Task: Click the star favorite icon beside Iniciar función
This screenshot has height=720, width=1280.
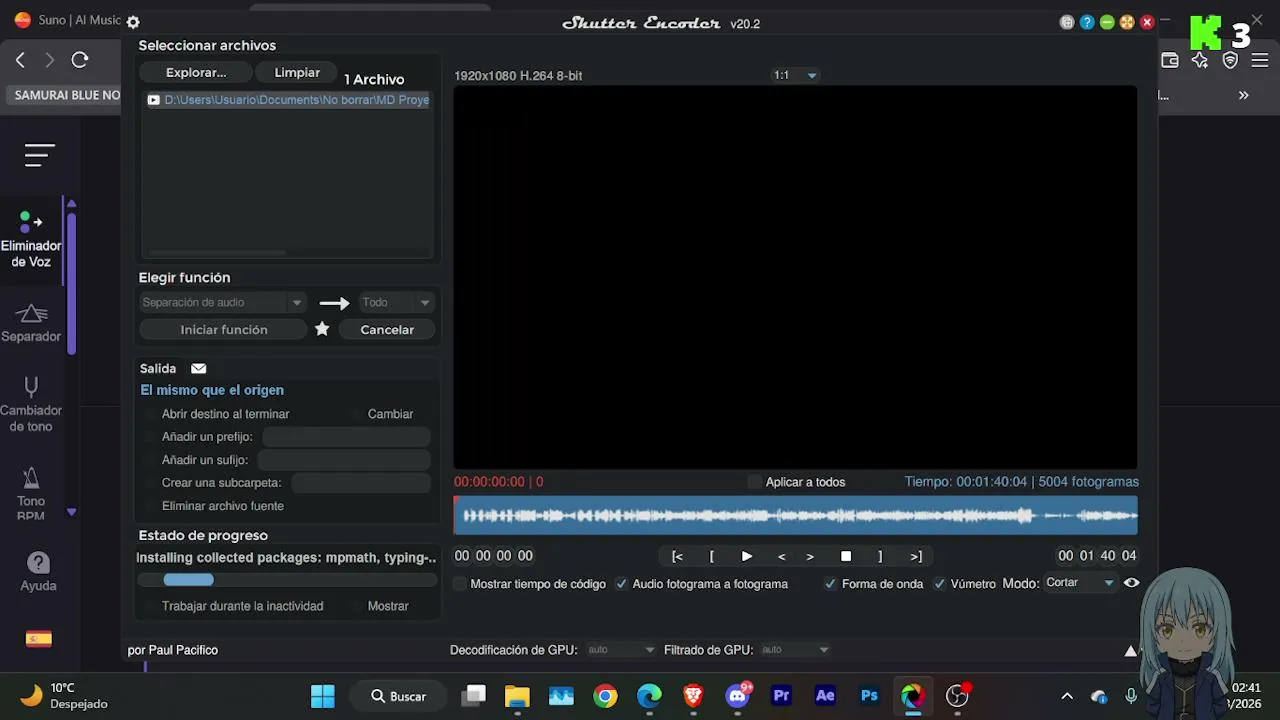Action: (322, 329)
